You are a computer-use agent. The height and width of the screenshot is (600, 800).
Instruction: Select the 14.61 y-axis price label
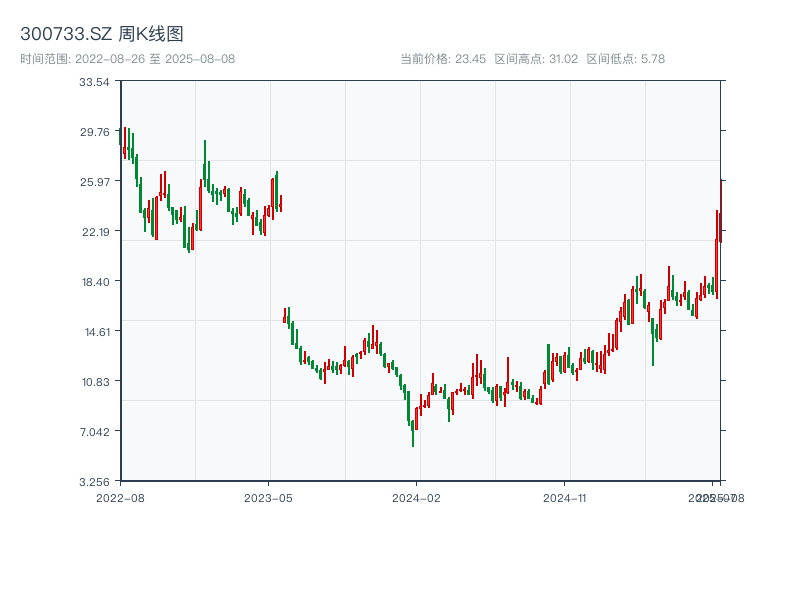click(x=95, y=332)
